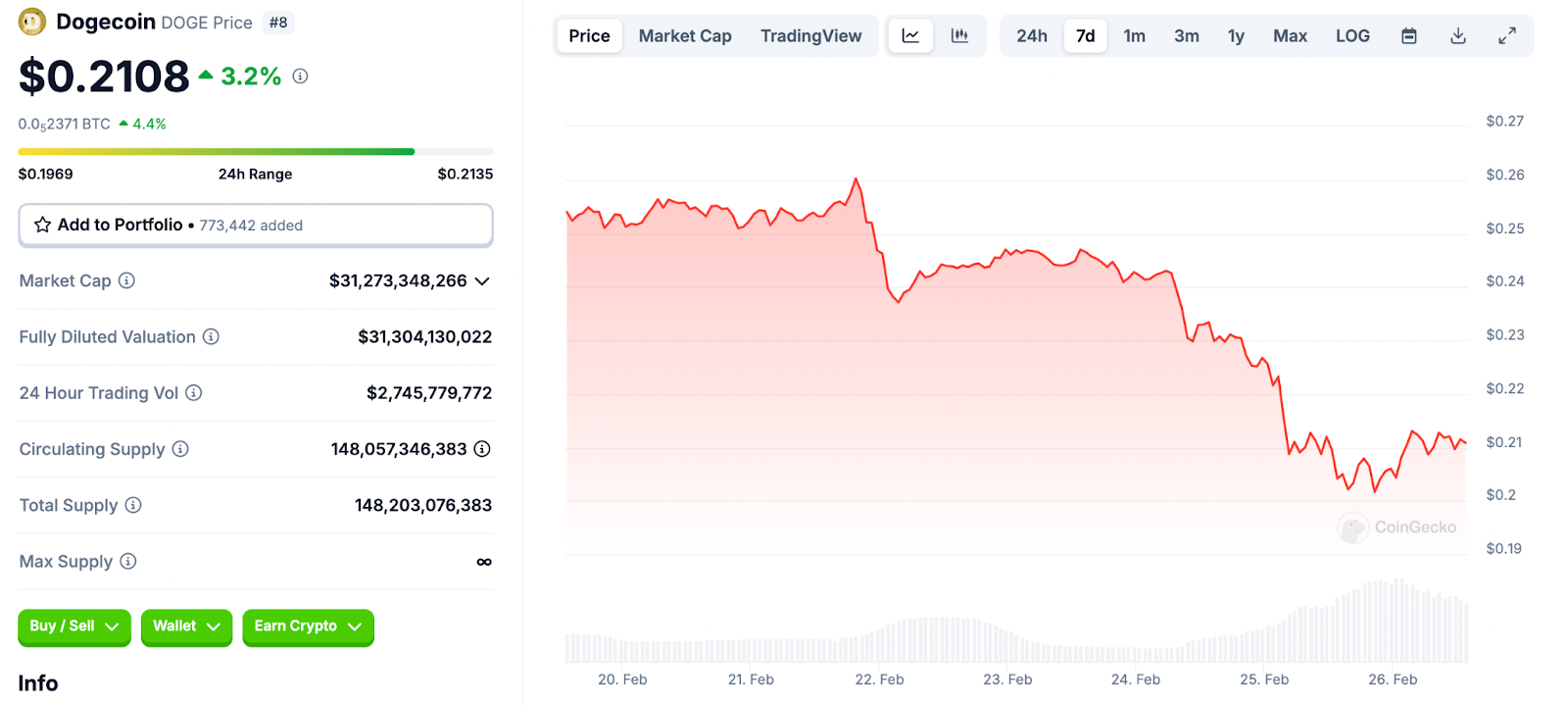Open the Max Supply info icon

(128, 561)
